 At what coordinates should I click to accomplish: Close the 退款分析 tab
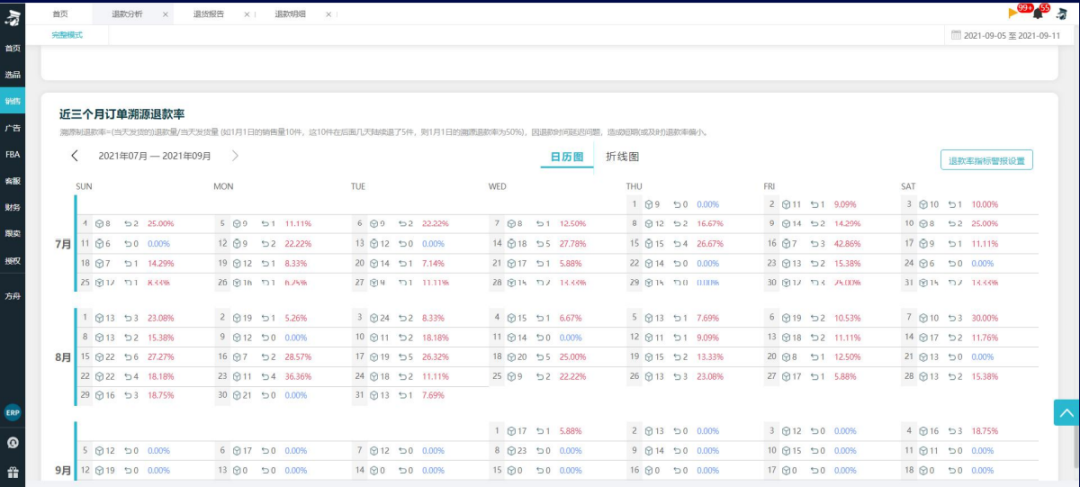[165, 14]
